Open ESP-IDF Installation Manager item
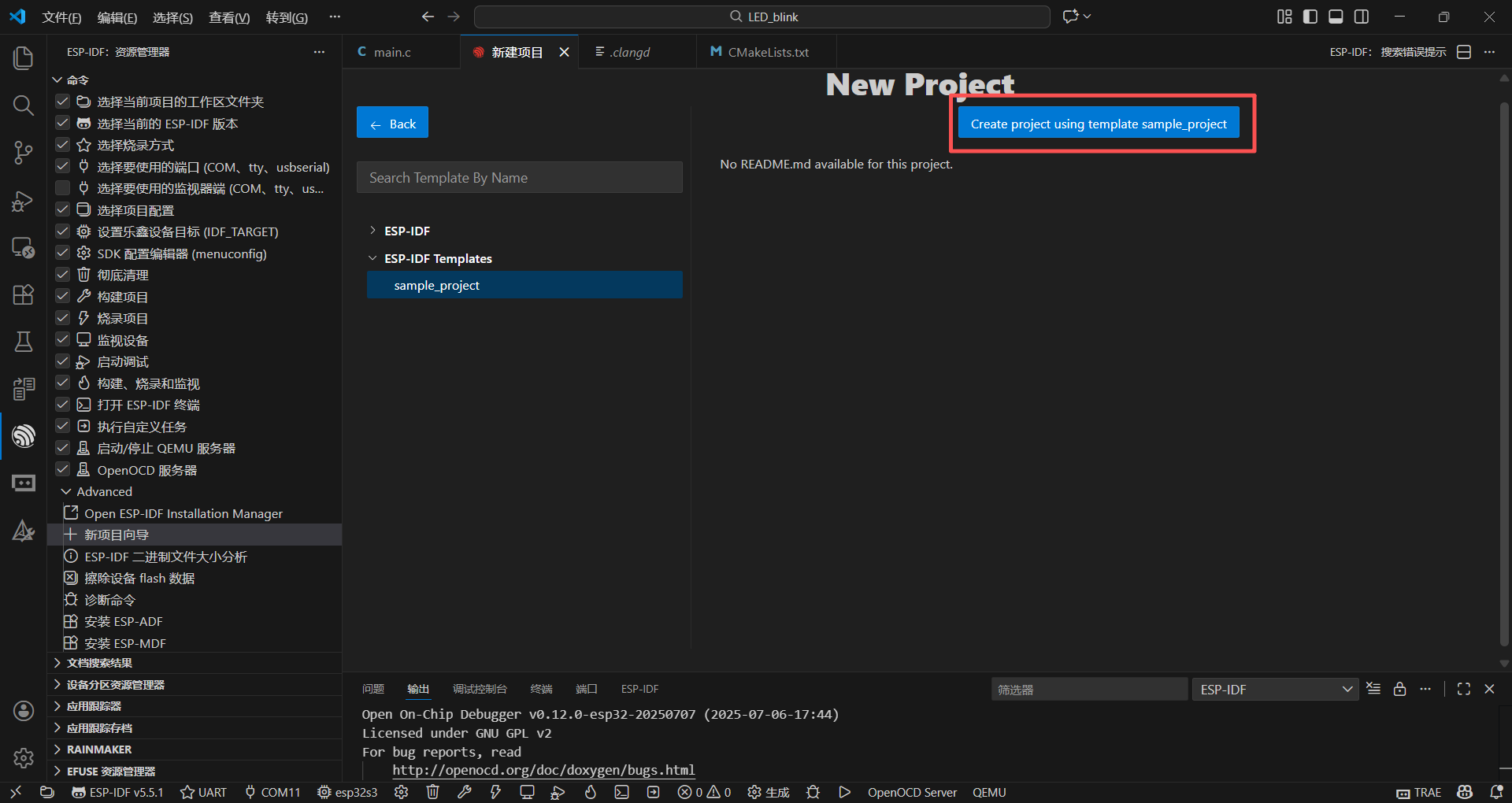 pos(183,513)
